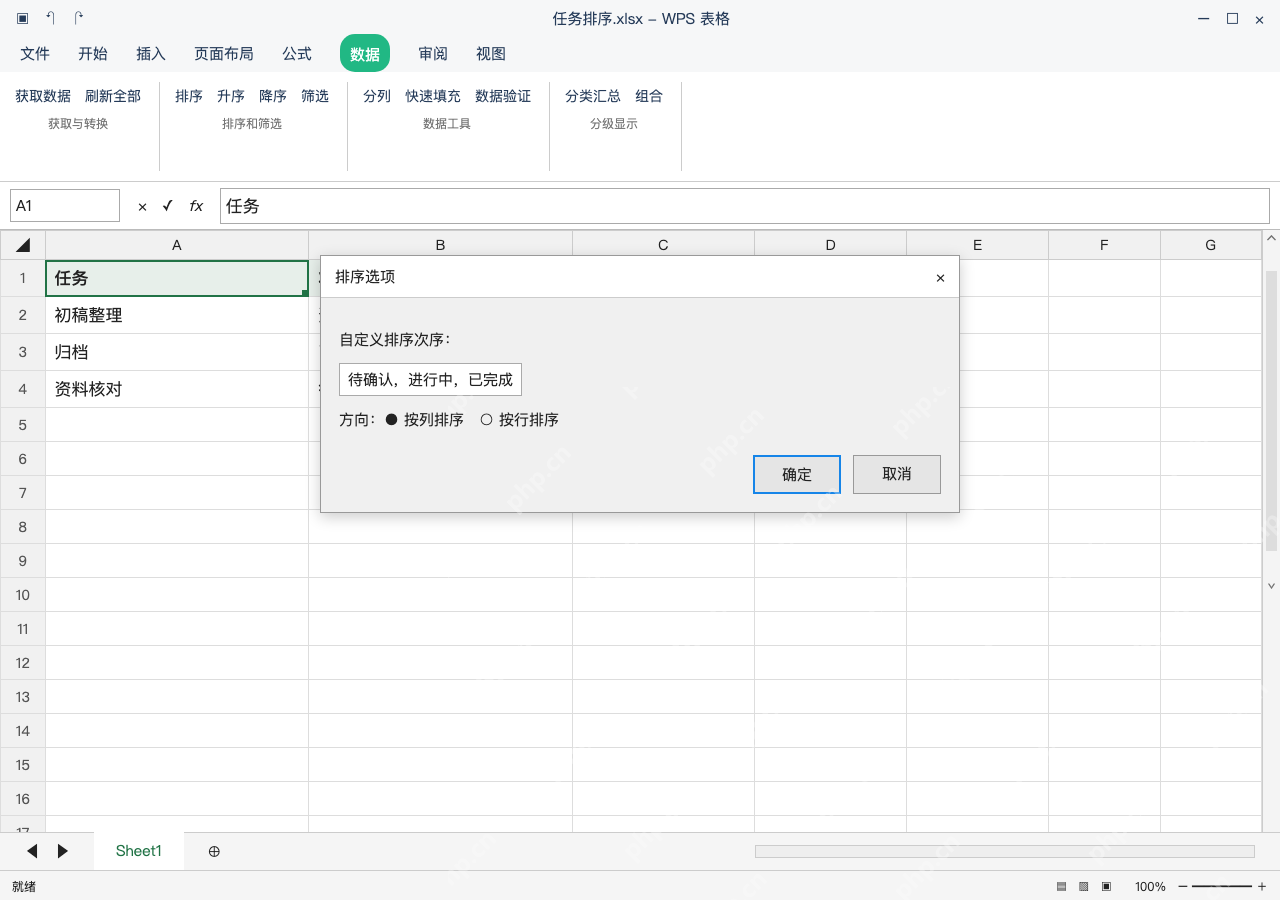The width and height of the screenshot is (1280, 900).
Task: Click the undo arrow in the title bar
Action: tap(51, 18)
